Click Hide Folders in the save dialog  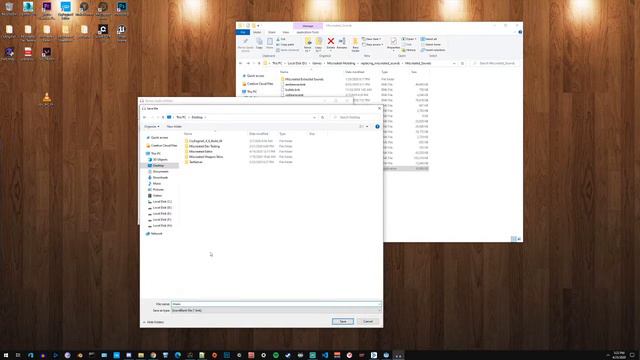point(153,322)
